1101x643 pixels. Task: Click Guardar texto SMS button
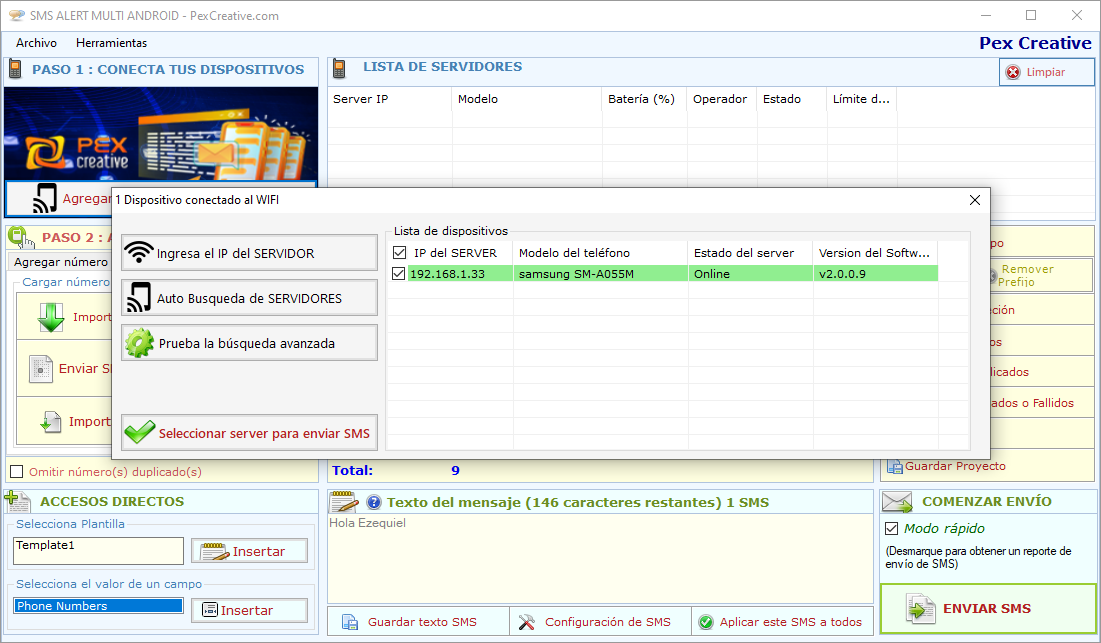pyautogui.click(x=418, y=622)
